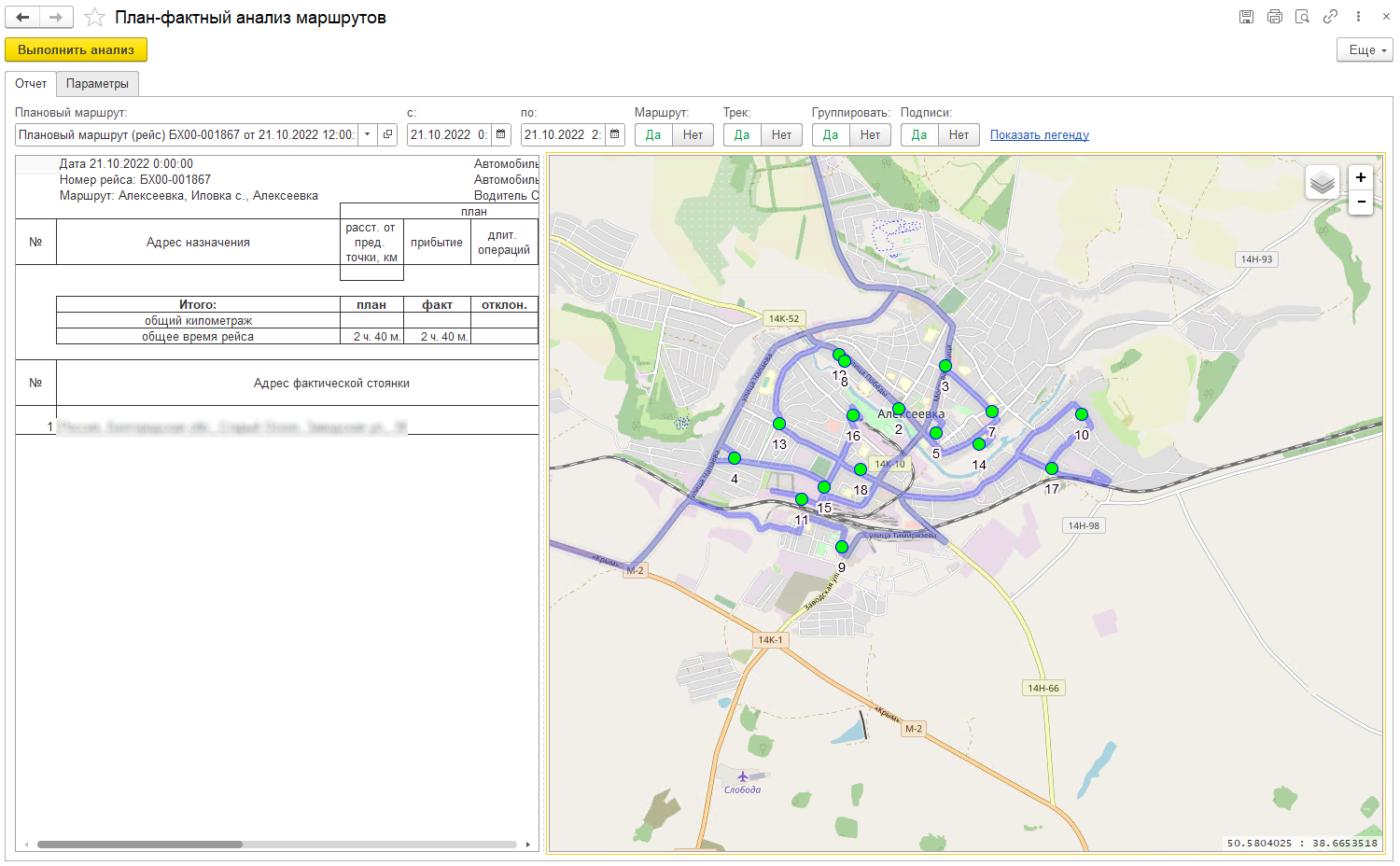Copy link with the chain icon
1400x866 pixels.
click(1330, 17)
